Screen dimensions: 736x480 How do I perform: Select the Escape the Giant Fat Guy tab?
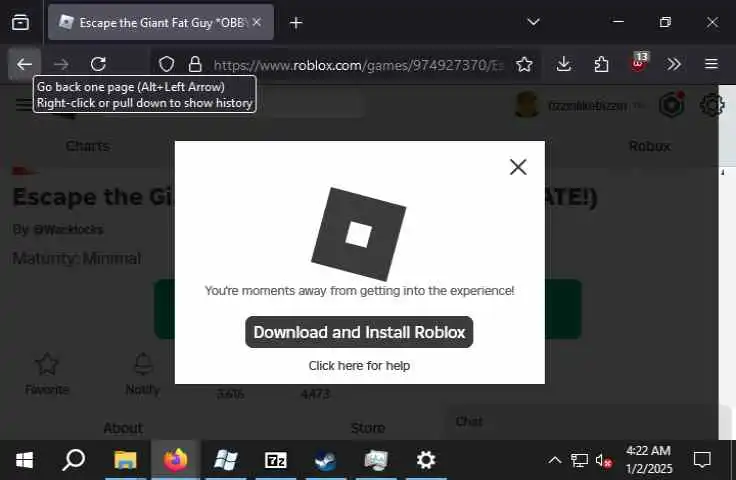coord(161,23)
